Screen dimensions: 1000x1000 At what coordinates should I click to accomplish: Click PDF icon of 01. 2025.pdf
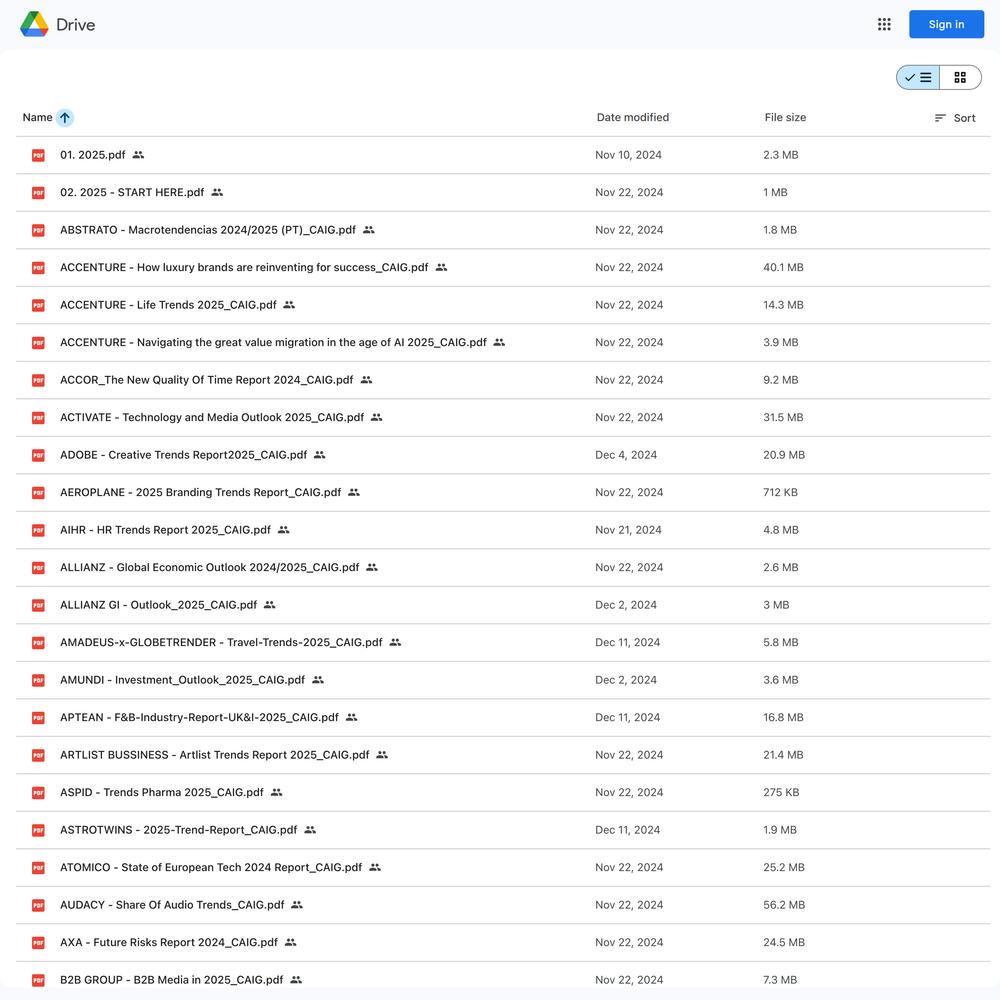point(38,155)
